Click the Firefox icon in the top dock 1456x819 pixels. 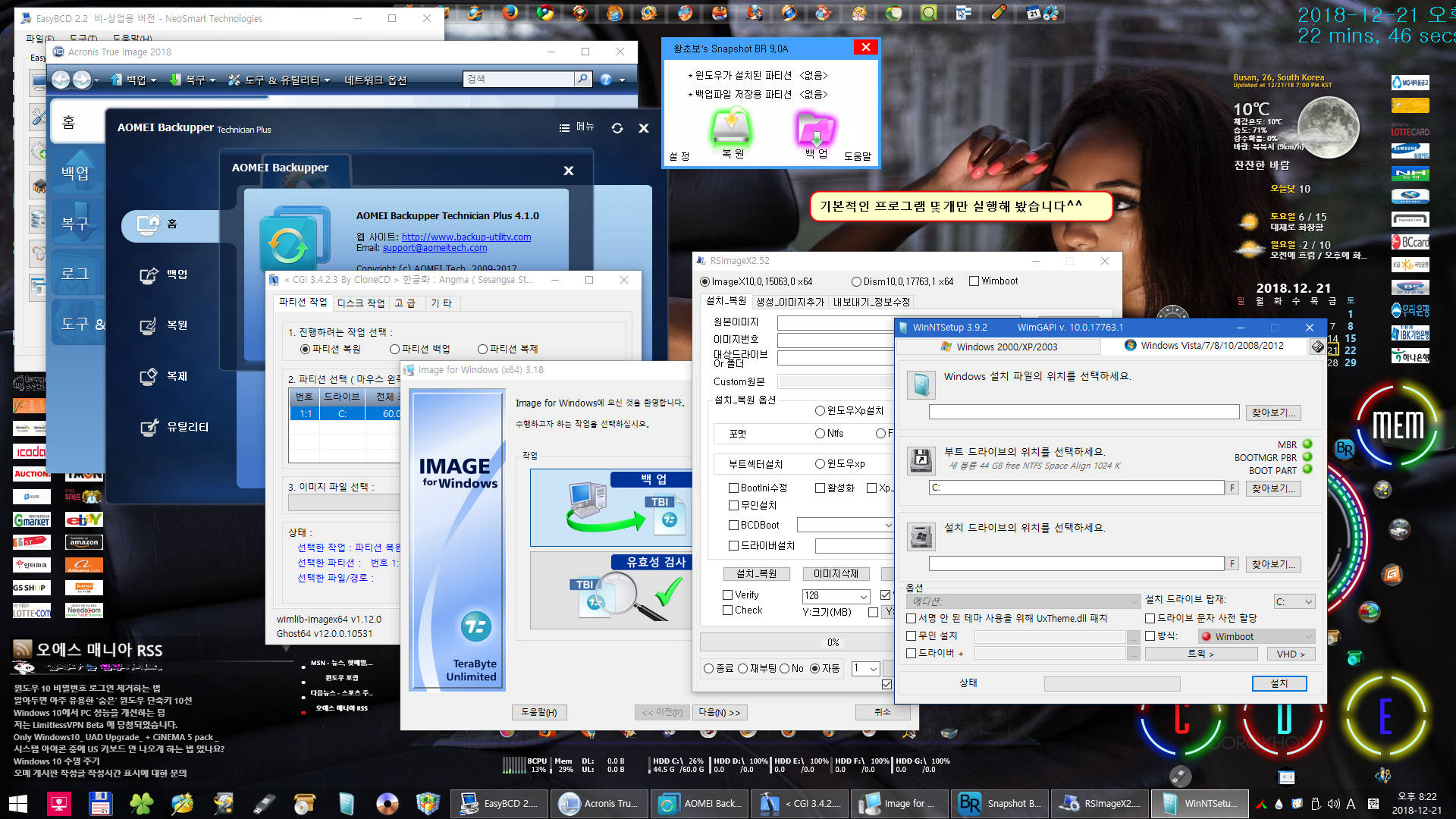point(510,11)
